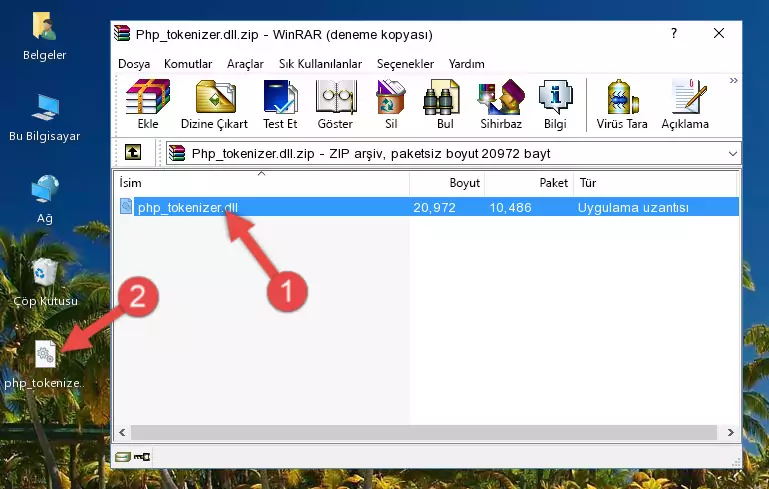Click the 10,486 packed size value
The image size is (769, 489).
pyautogui.click(x=510, y=207)
